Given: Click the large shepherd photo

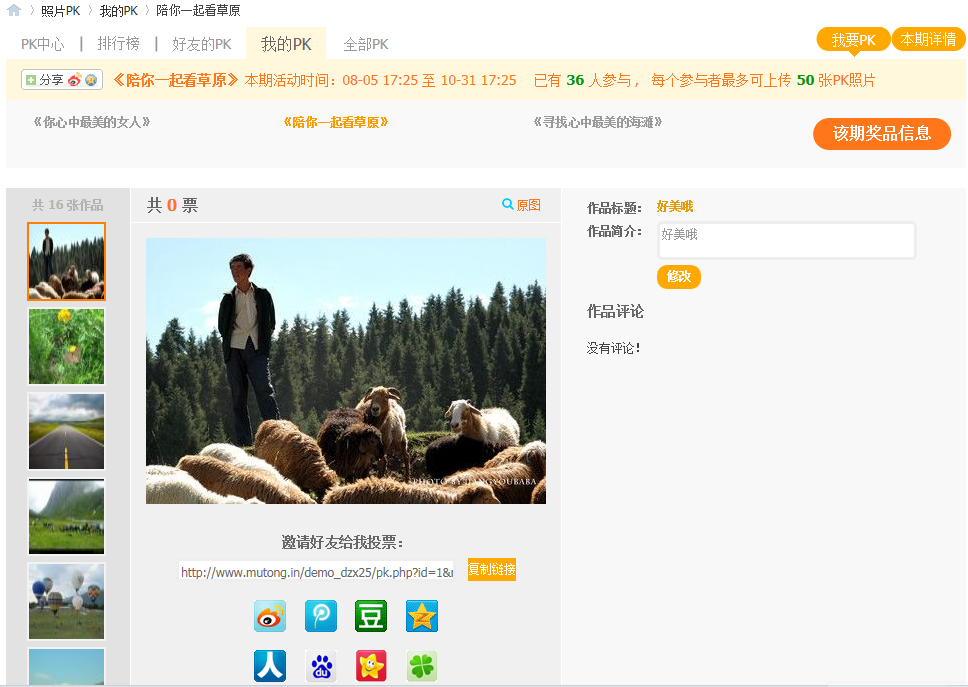Looking at the screenshot, I should pos(346,371).
